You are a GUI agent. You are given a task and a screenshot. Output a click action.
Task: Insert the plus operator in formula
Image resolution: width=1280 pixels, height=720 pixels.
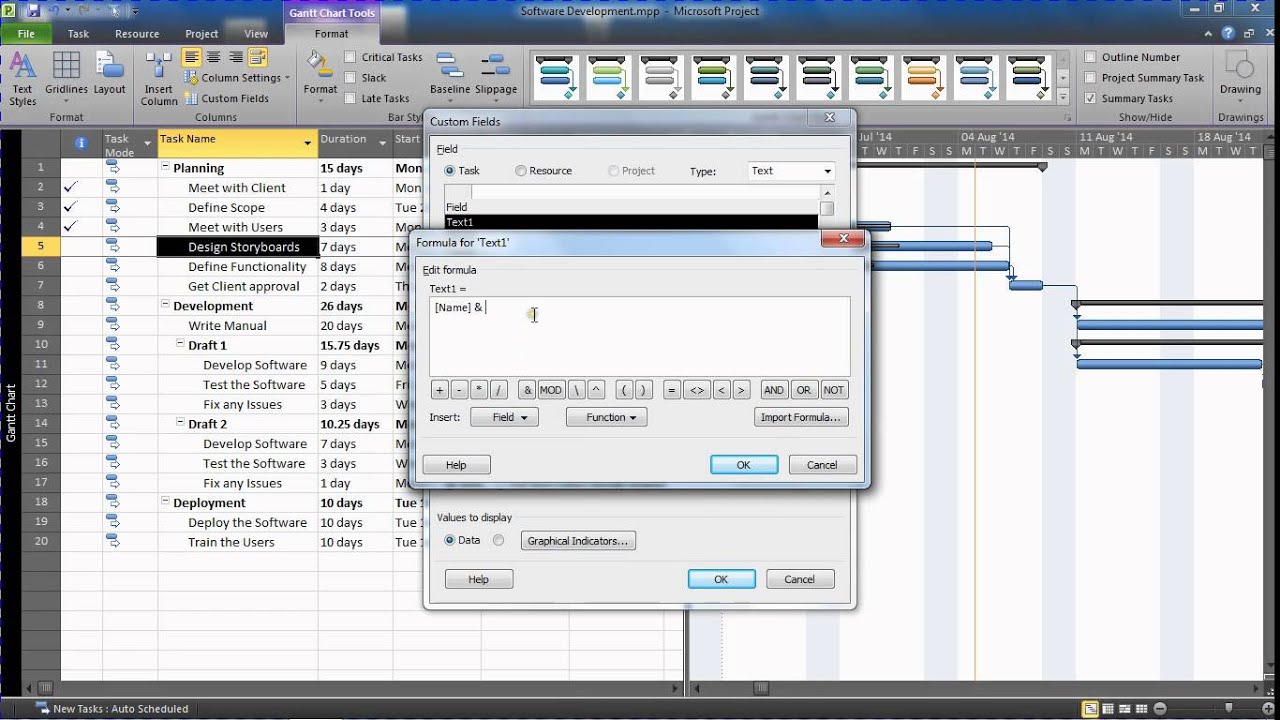[x=439, y=390]
